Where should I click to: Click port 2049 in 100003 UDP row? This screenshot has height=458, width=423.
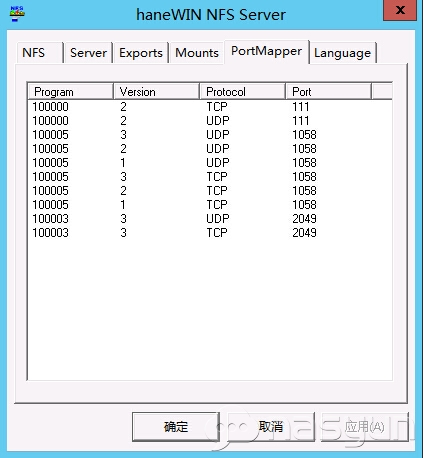(x=304, y=219)
